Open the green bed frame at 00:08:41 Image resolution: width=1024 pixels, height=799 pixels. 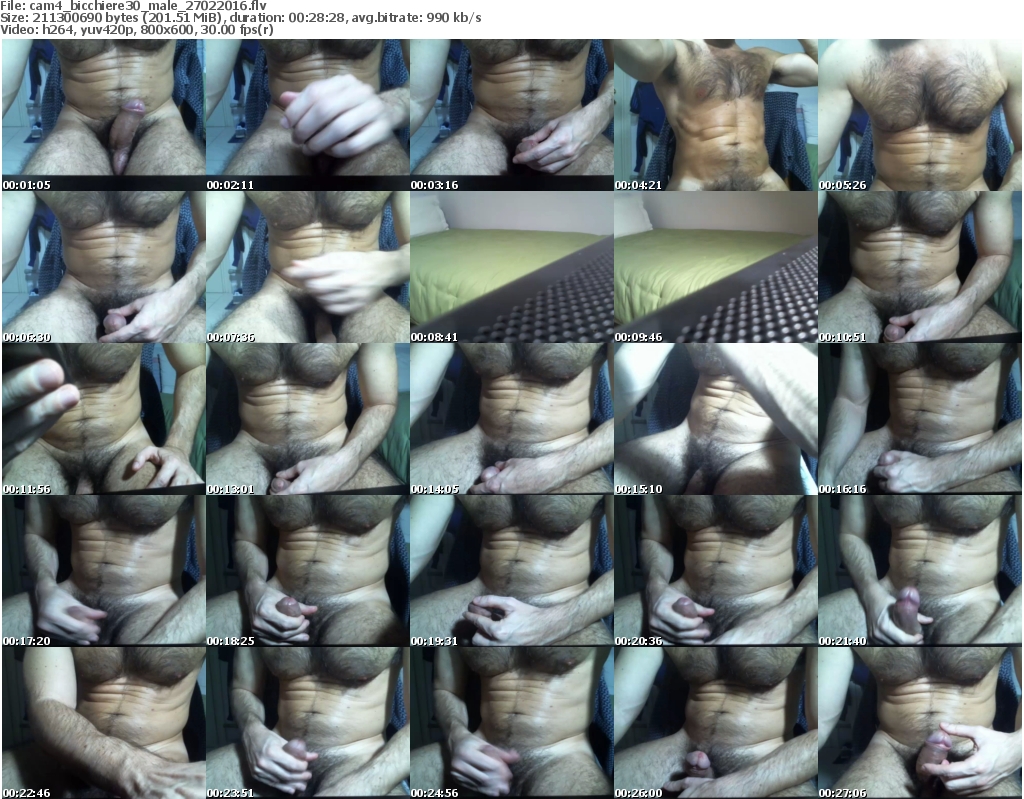pyautogui.click(x=511, y=267)
